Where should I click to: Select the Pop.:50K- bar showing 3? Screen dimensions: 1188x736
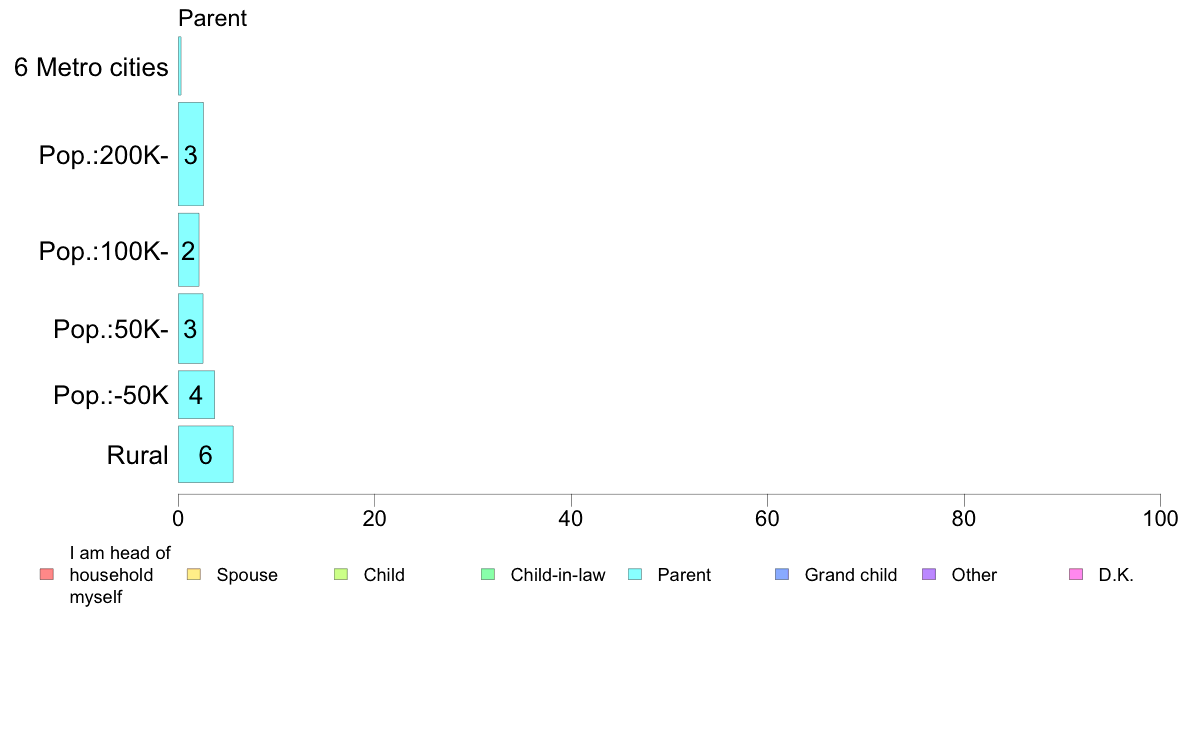click(x=190, y=328)
